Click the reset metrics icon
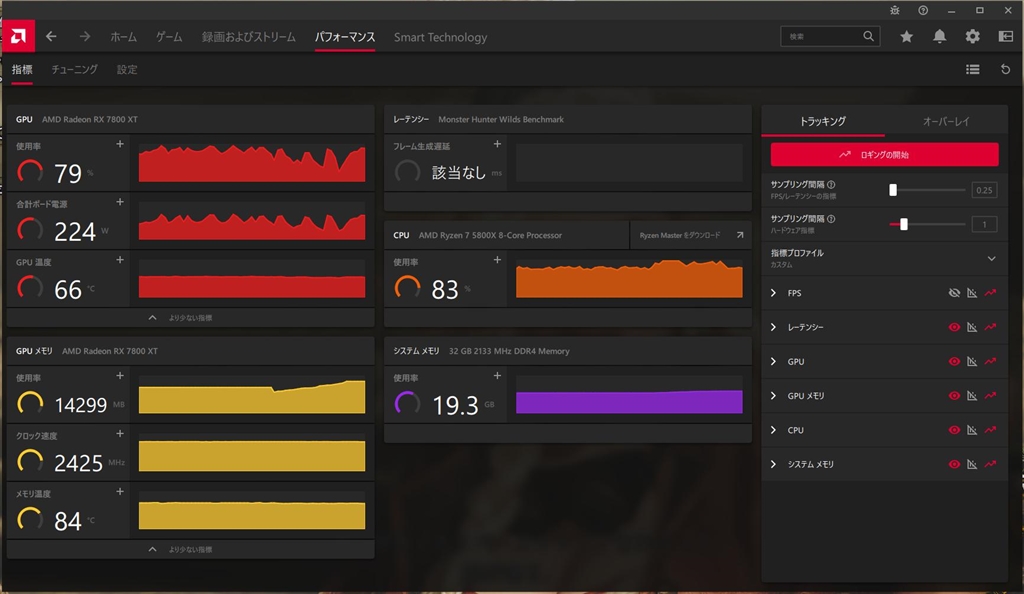Screen dimensions: 1024x594 click(x=1005, y=70)
